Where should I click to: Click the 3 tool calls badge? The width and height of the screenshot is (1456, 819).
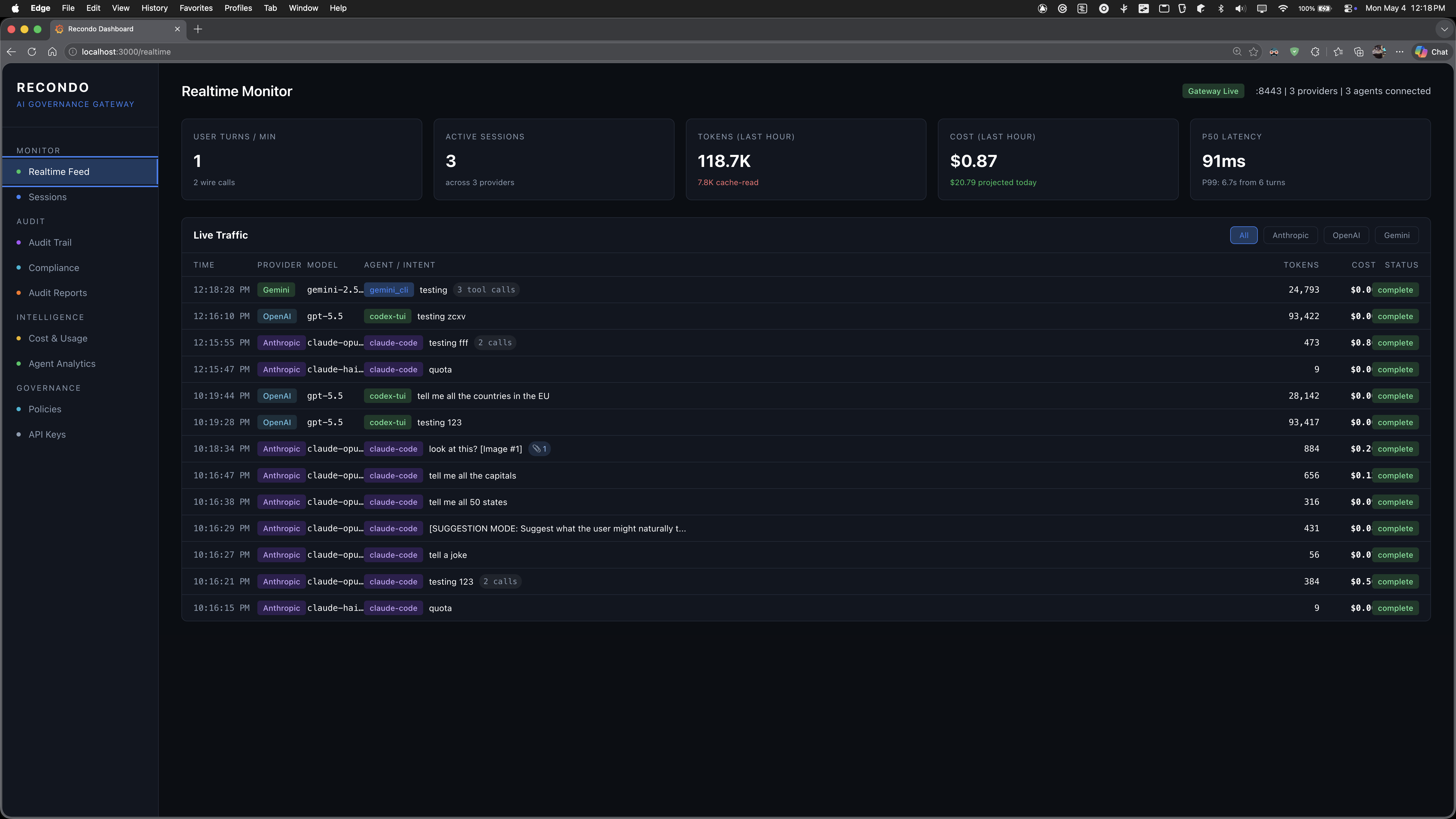point(486,290)
